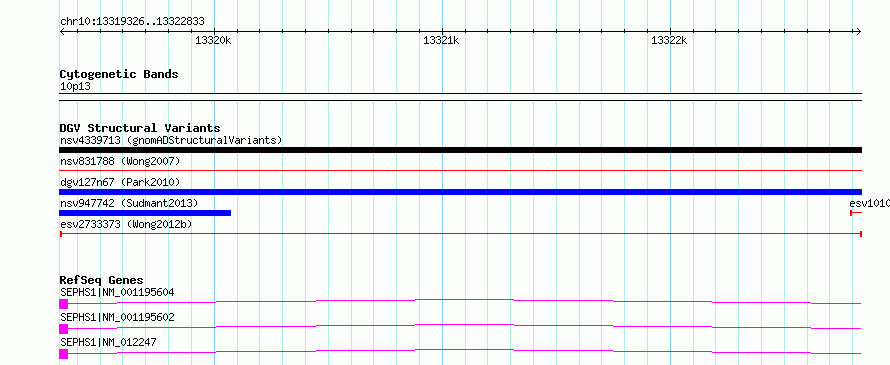Click the black nsv4339713 variant bar

click(x=460, y=150)
